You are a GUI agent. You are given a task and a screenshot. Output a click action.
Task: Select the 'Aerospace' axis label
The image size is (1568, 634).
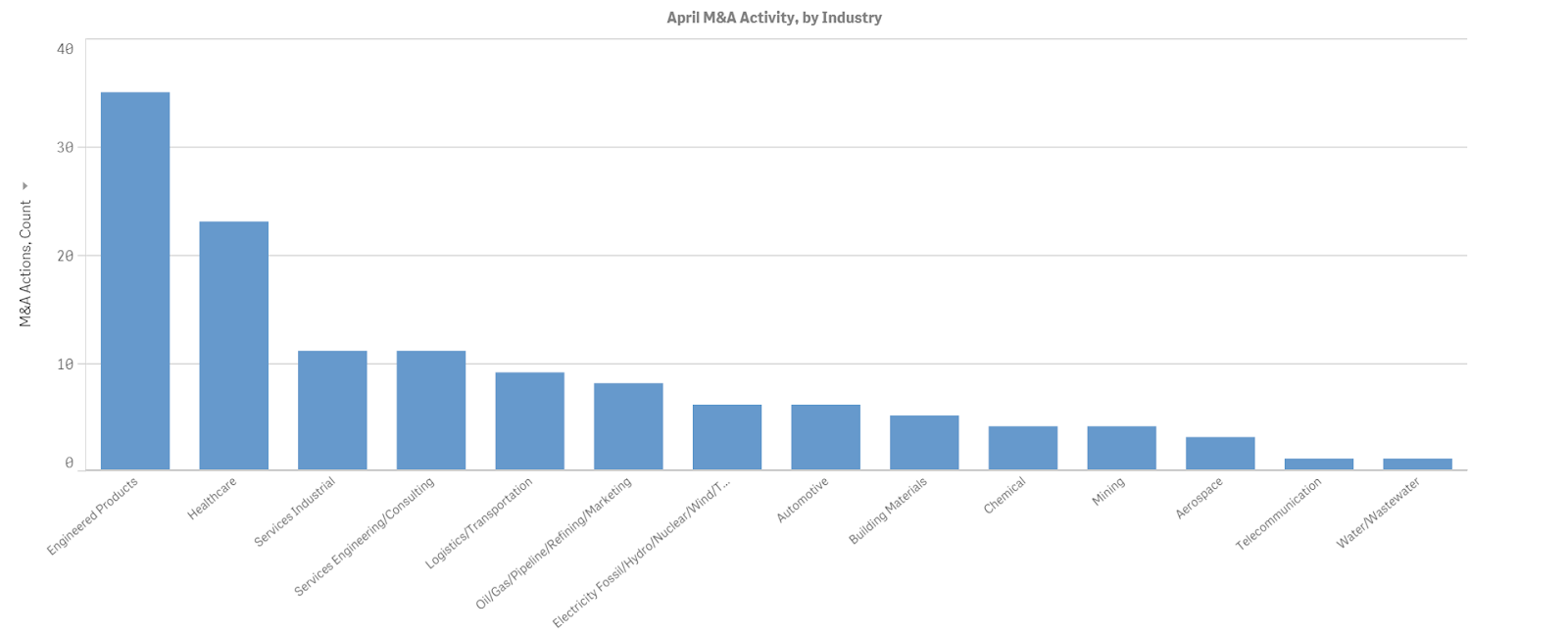click(x=1200, y=498)
